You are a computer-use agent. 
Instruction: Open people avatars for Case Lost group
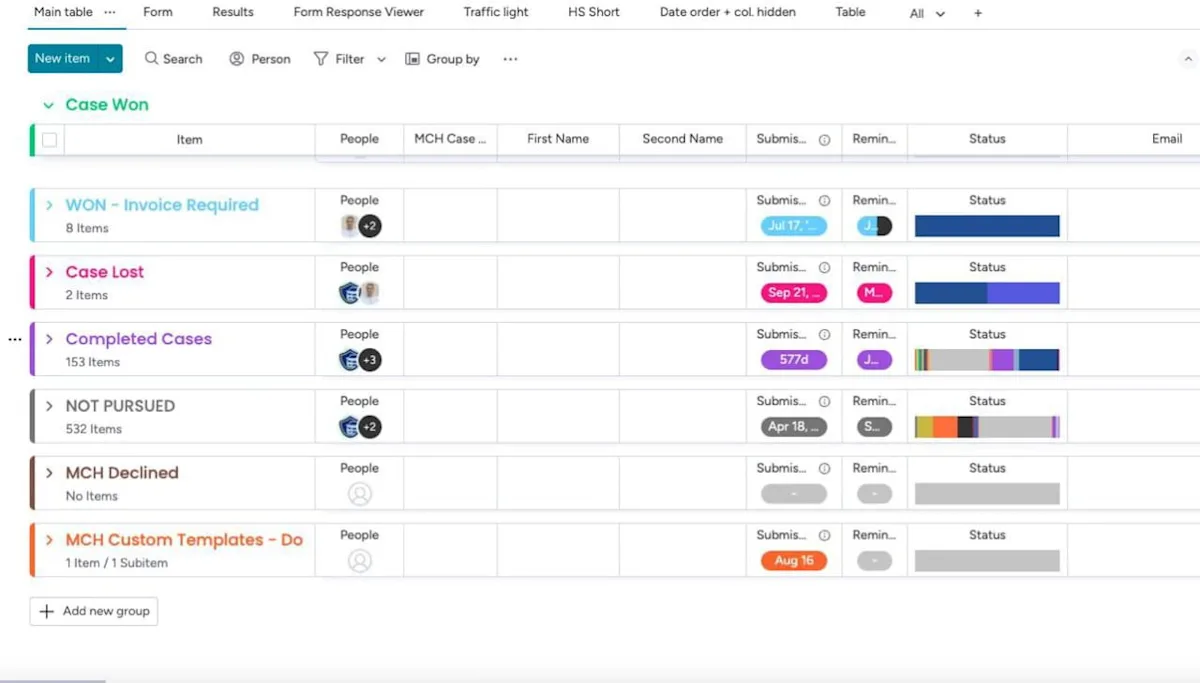tap(359, 293)
